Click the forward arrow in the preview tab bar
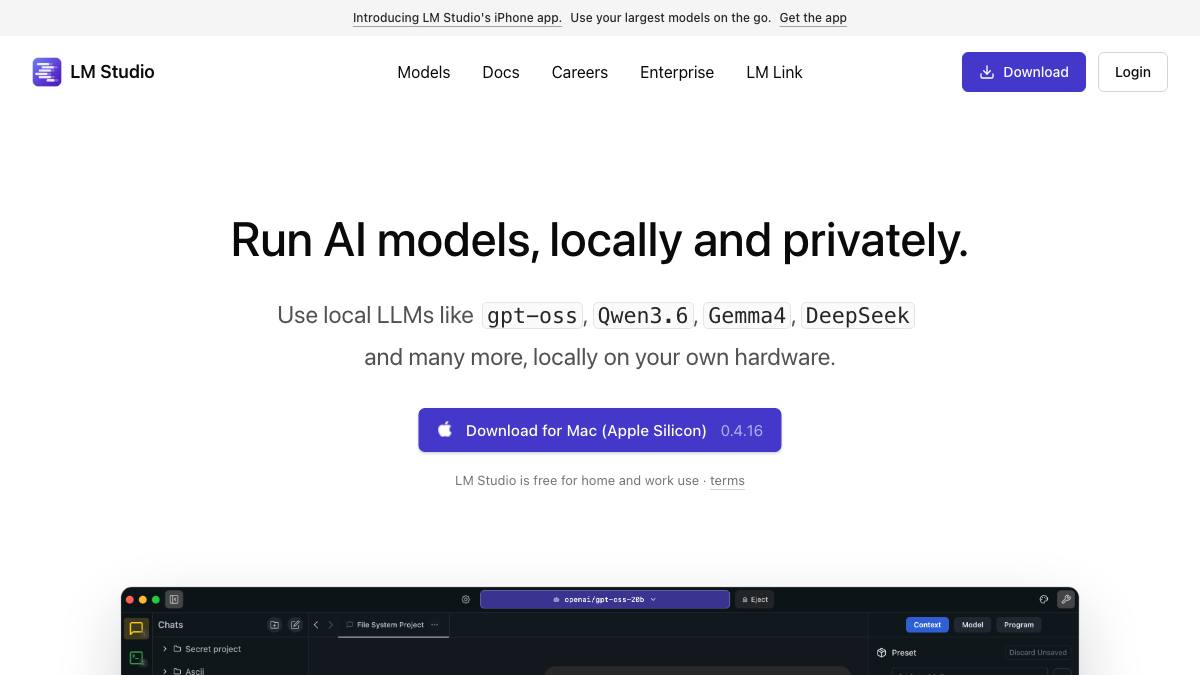 pos(331,625)
